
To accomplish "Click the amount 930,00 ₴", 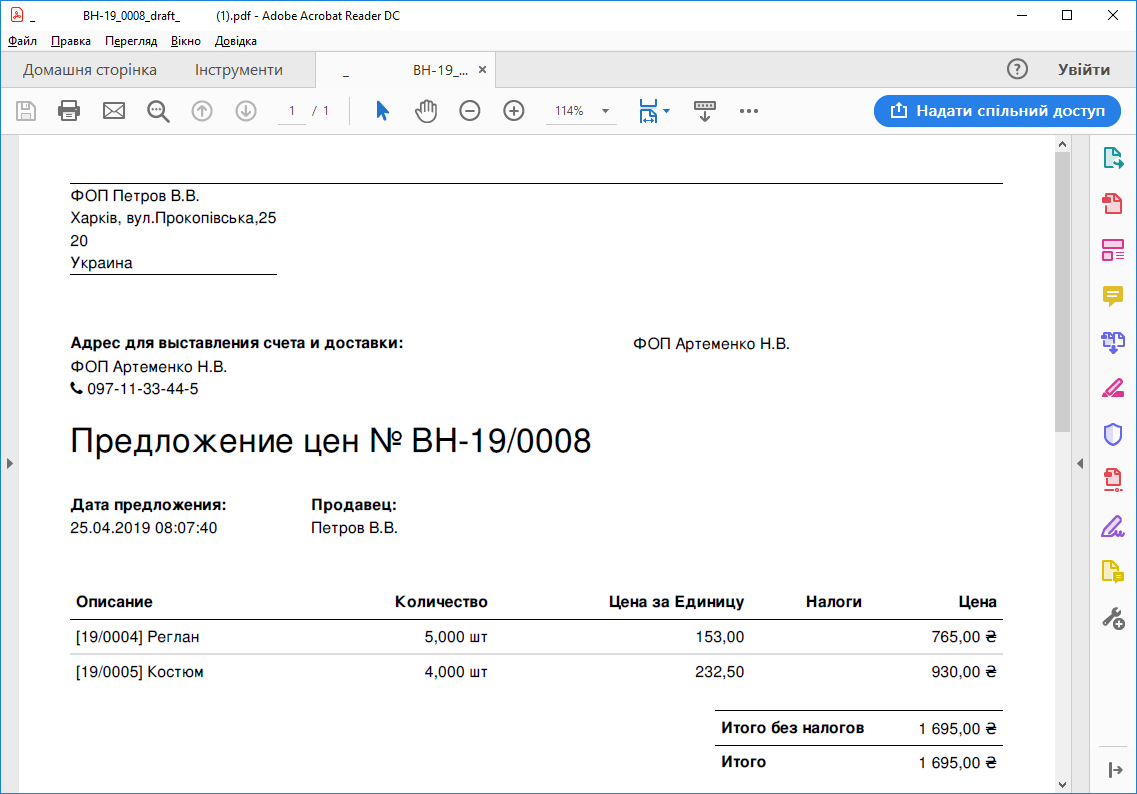I will pos(964,672).
